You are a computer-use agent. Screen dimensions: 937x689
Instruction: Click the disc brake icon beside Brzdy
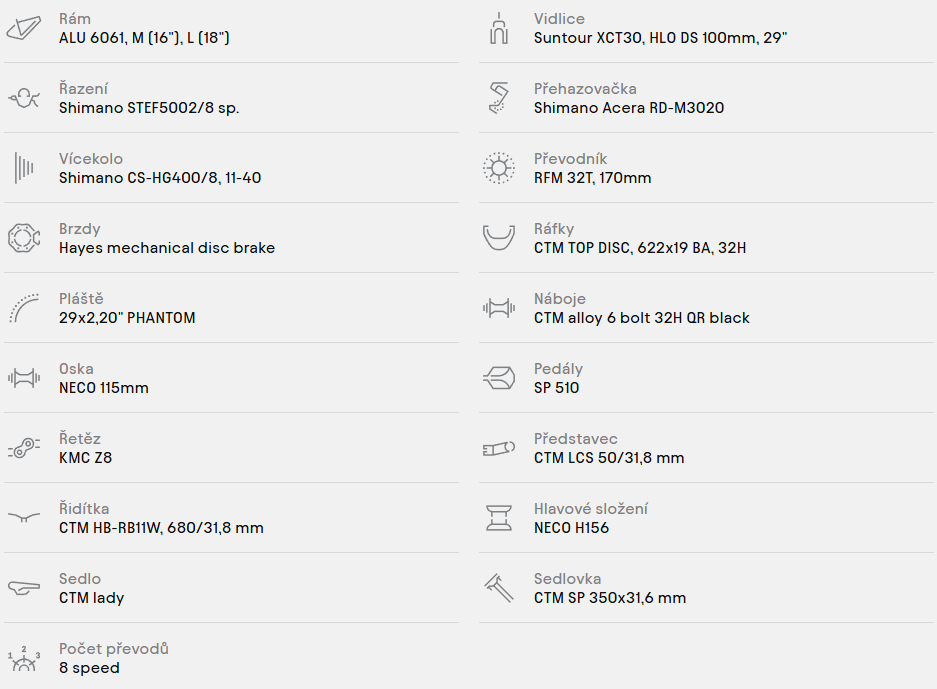(24, 238)
